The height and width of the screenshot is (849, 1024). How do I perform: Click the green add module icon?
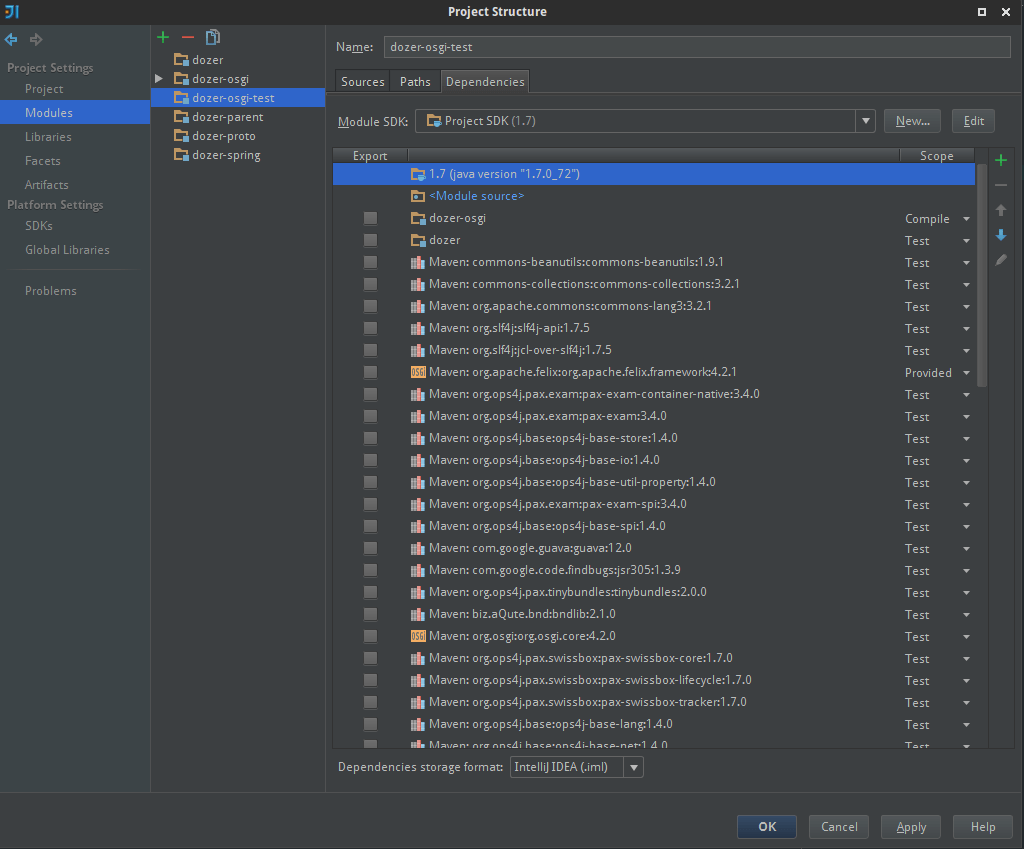click(163, 37)
